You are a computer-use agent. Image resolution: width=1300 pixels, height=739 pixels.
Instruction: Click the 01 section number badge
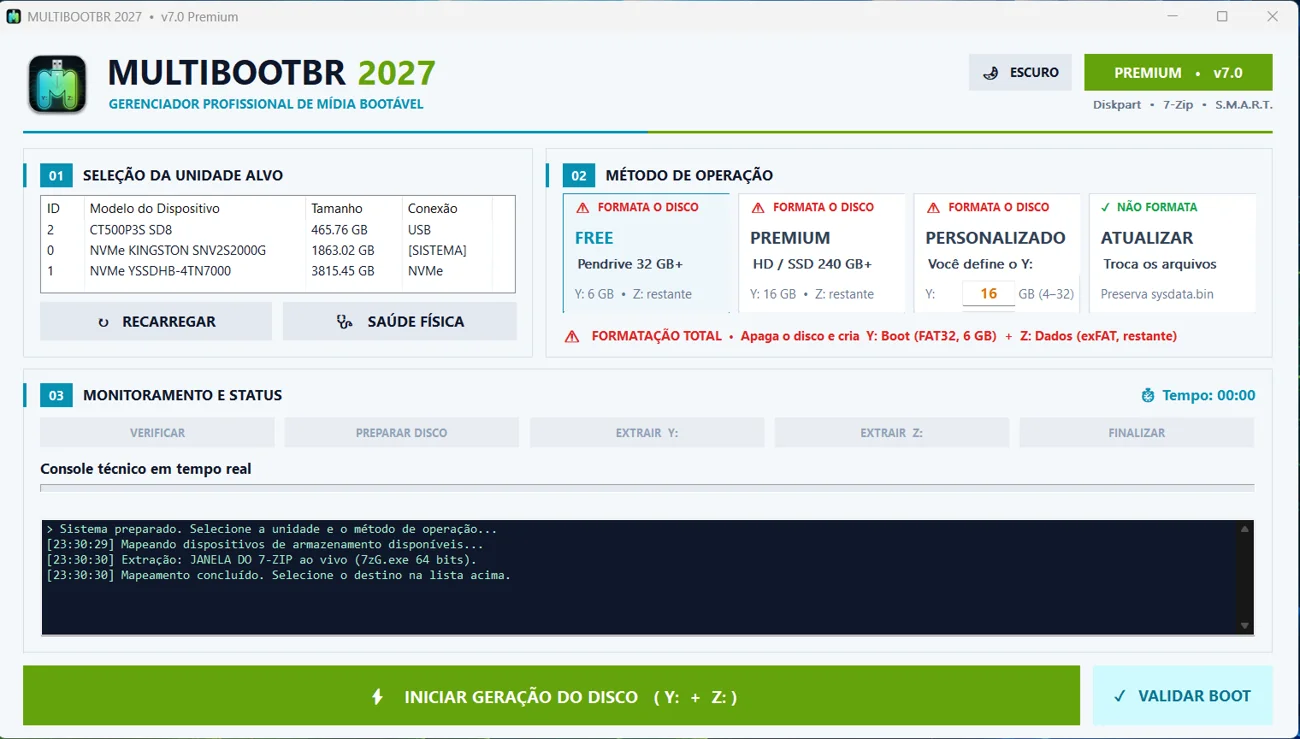(x=56, y=175)
